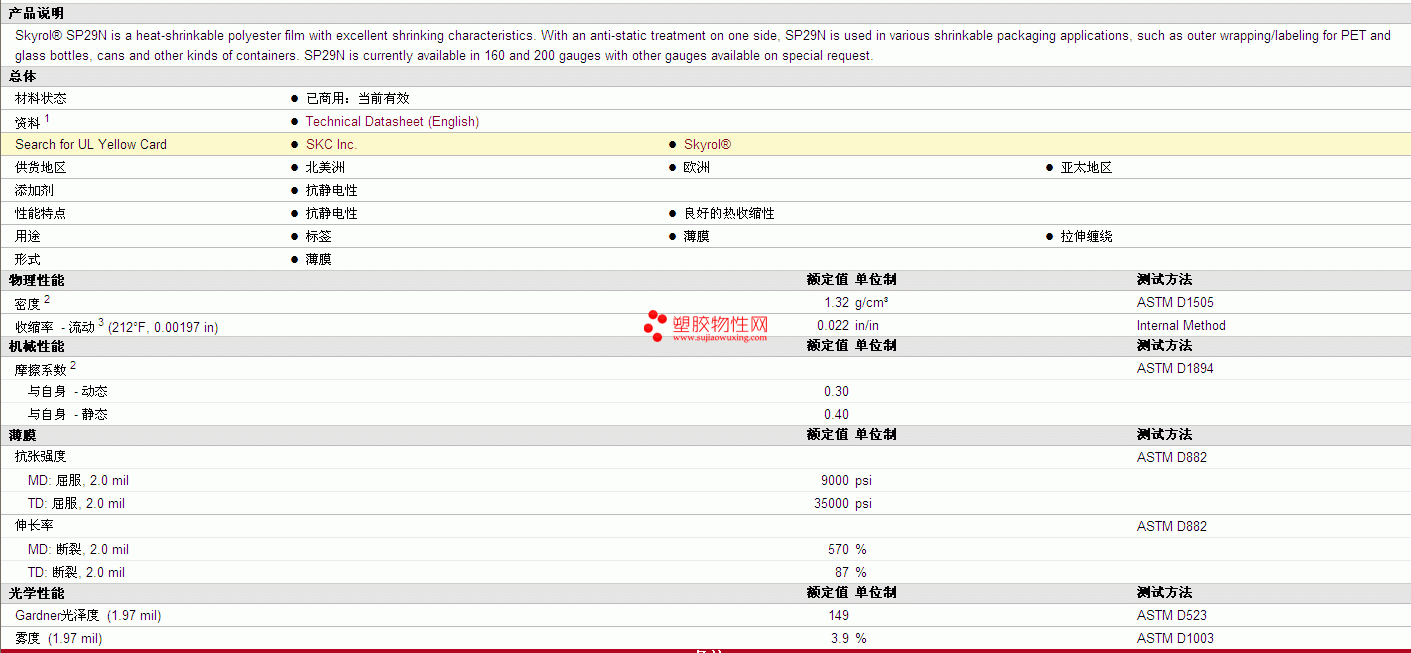The image size is (1411, 653).
Task: Click the ASTM D1003 test method
Action: tap(1175, 639)
